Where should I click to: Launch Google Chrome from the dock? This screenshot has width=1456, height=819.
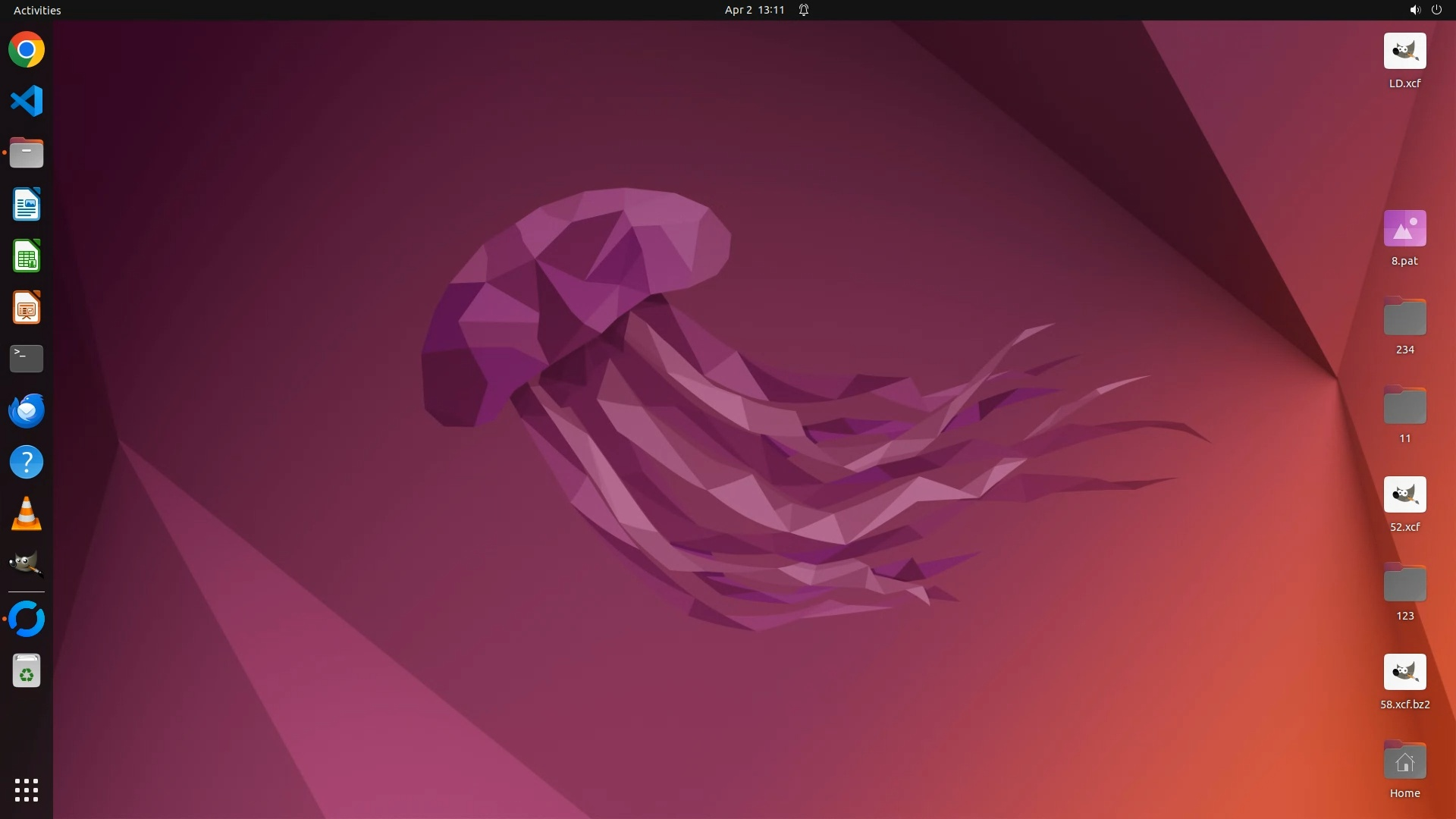(x=27, y=50)
